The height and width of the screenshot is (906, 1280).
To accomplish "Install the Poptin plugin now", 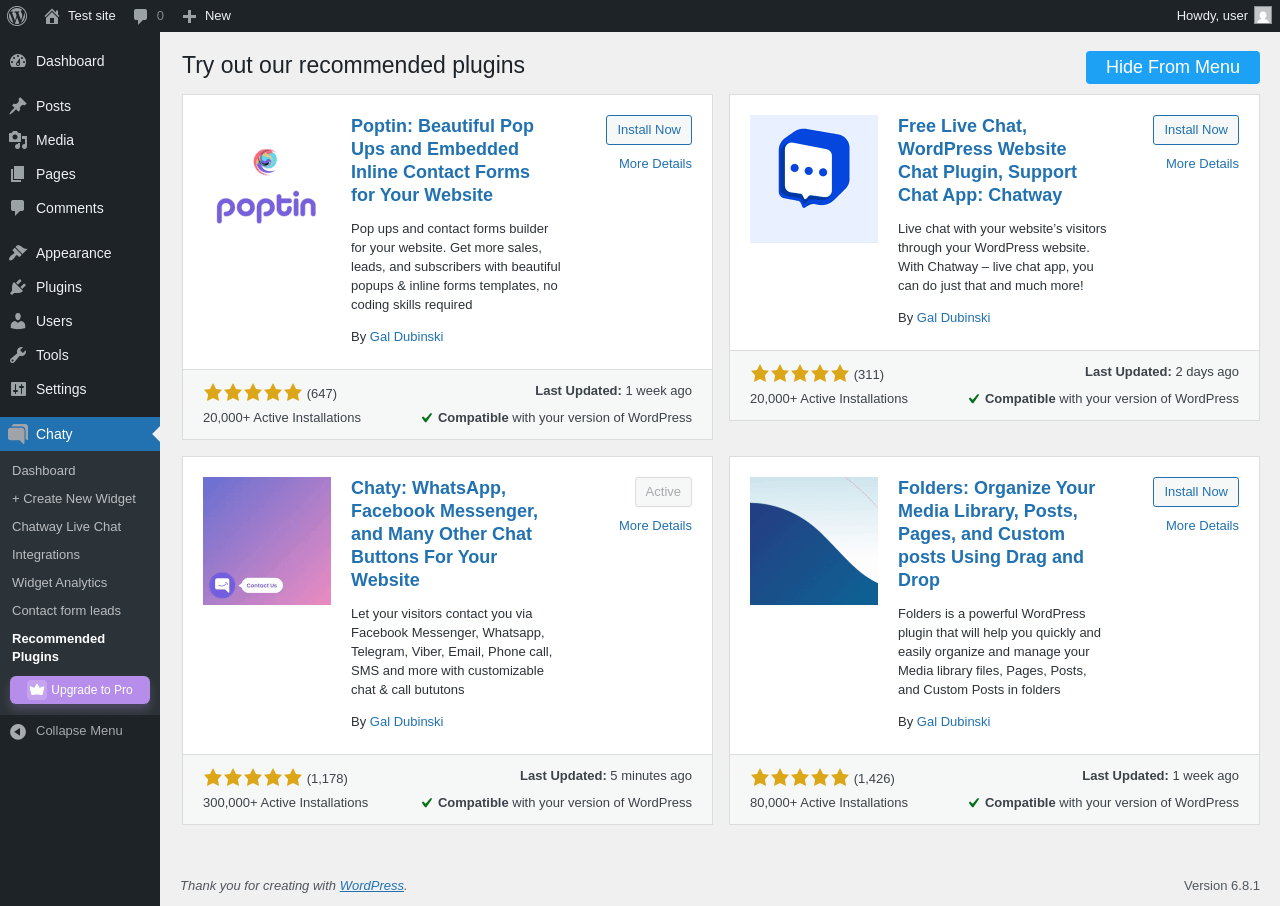I will click(648, 130).
